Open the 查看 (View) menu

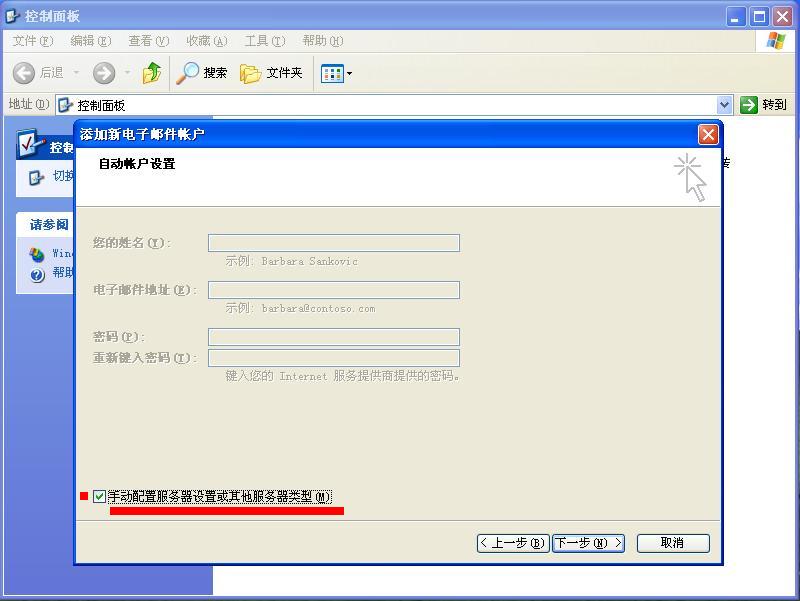tap(148, 41)
